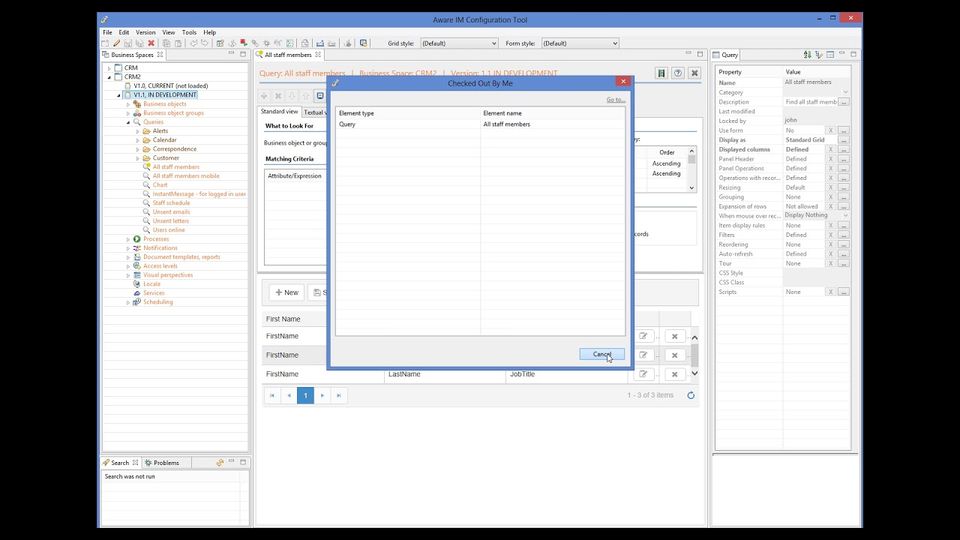Click the Go to... link in dialog

[x=615, y=100]
